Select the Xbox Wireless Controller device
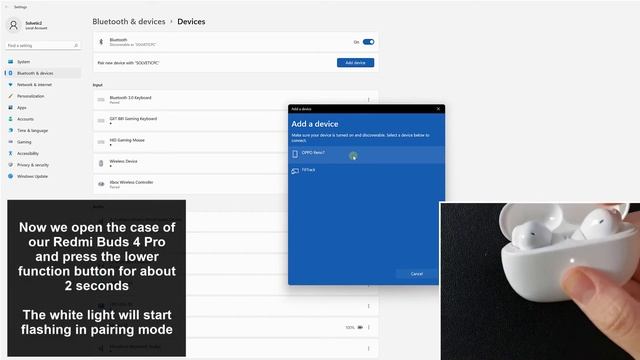 [x=191, y=184]
